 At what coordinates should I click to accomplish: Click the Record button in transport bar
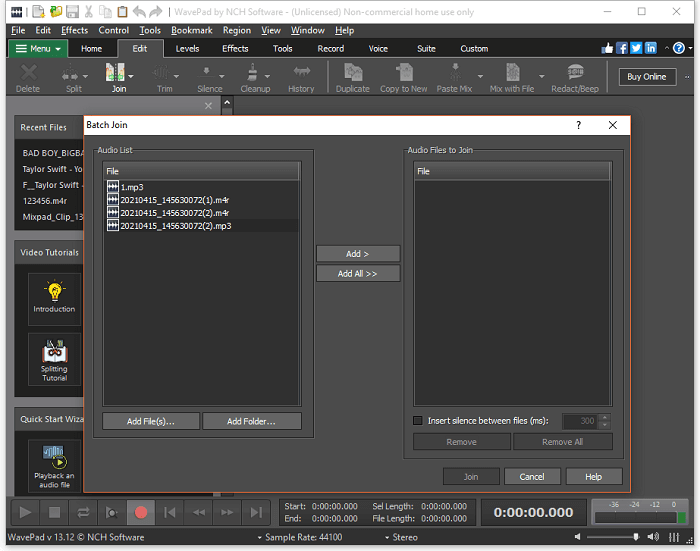[141, 512]
